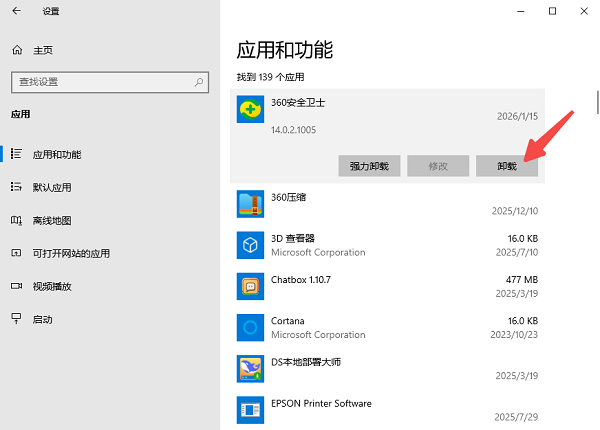This screenshot has width=600, height=430.
Task: Click the greyed 修改 button
Action: [x=438, y=166]
